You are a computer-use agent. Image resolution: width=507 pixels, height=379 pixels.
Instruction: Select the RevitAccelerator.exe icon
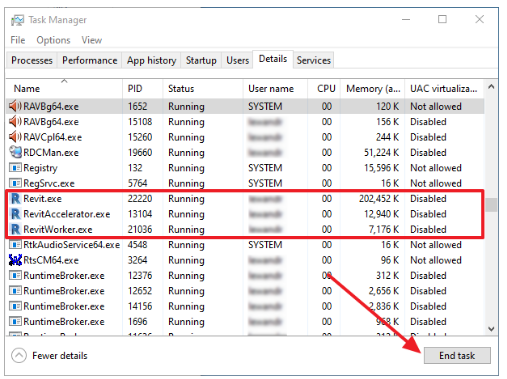(16, 214)
